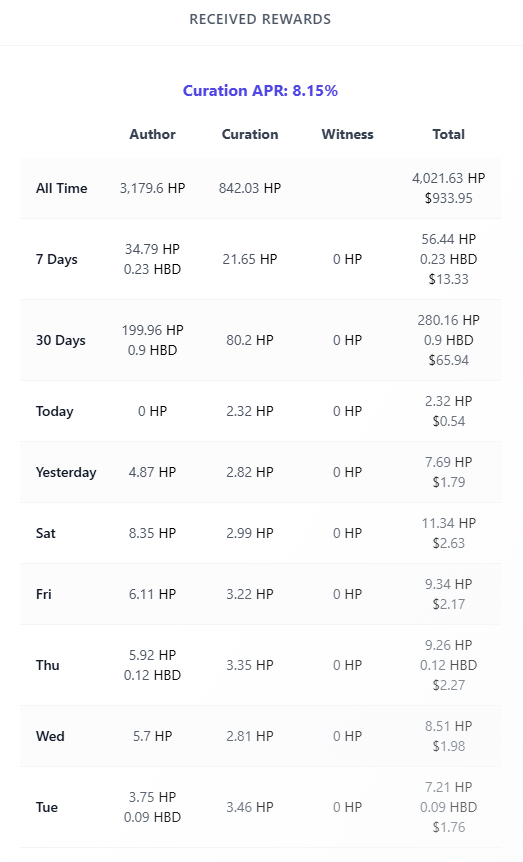The width and height of the screenshot is (523, 862).
Task: Click the Curation APR 8.15% text
Action: click(260, 91)
